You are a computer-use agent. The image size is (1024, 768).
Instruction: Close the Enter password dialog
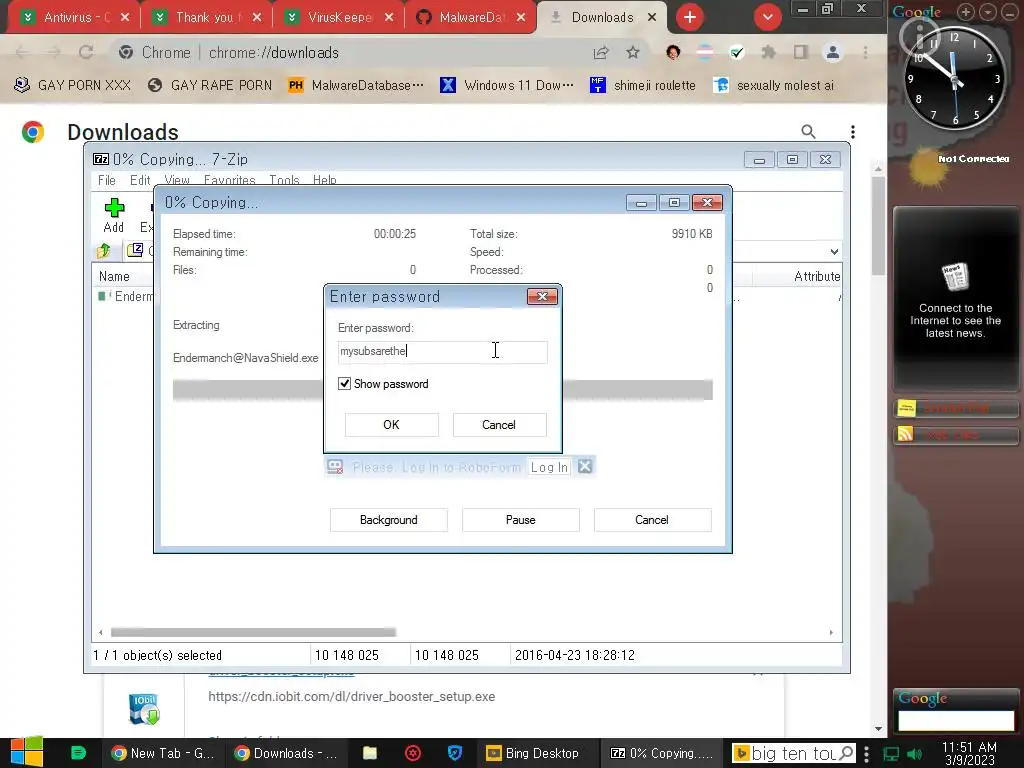(x=542, y=296)
